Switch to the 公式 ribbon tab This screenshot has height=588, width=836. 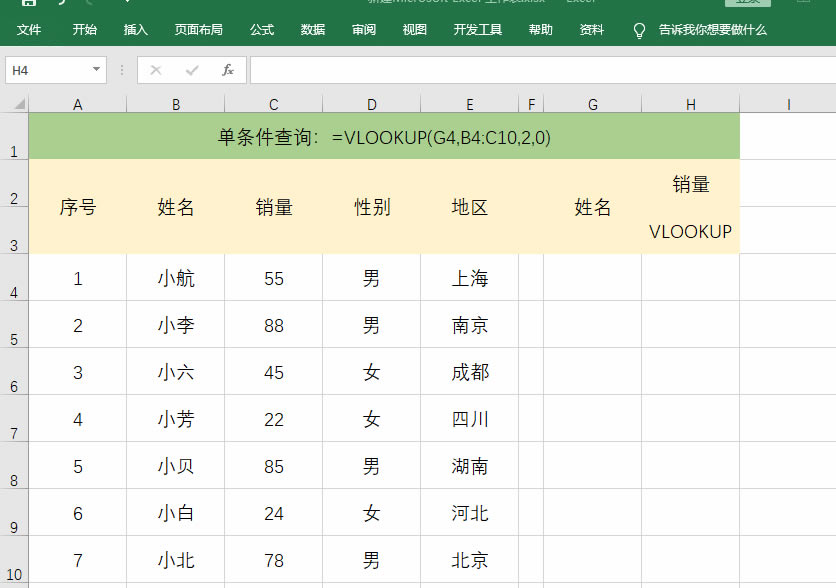coord(261,30)
